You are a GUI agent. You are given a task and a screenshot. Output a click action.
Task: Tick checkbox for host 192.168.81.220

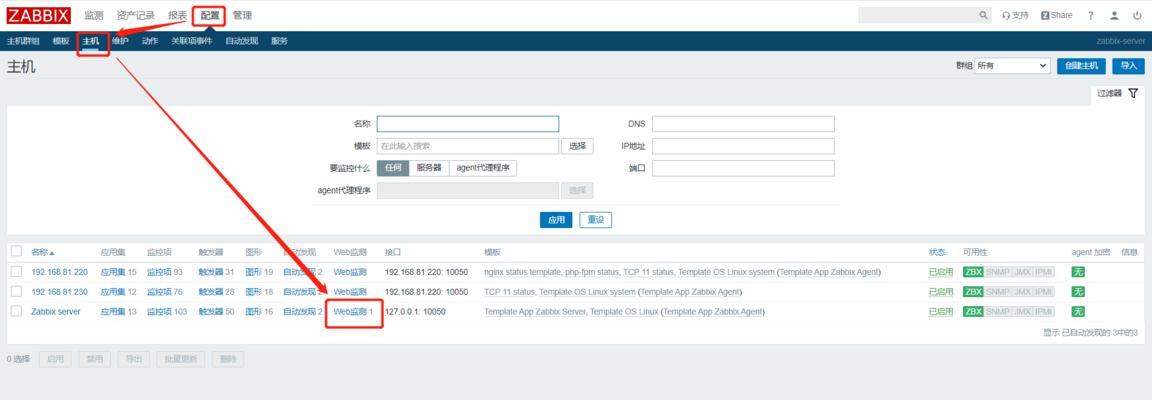pos(16,272)
